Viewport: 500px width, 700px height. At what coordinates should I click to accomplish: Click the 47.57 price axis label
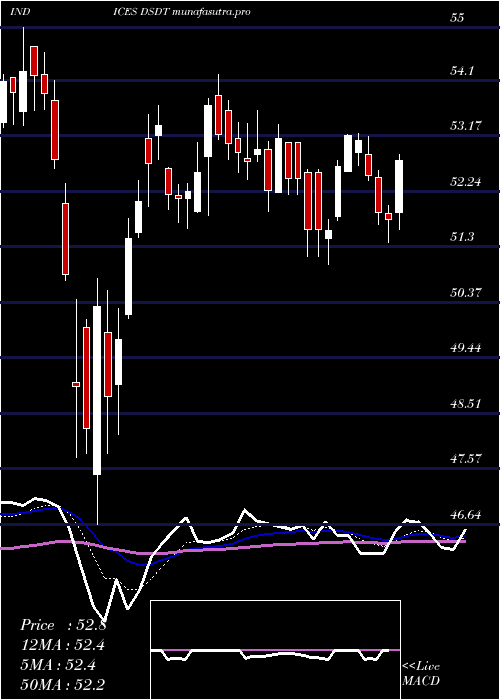coord(466,458)
